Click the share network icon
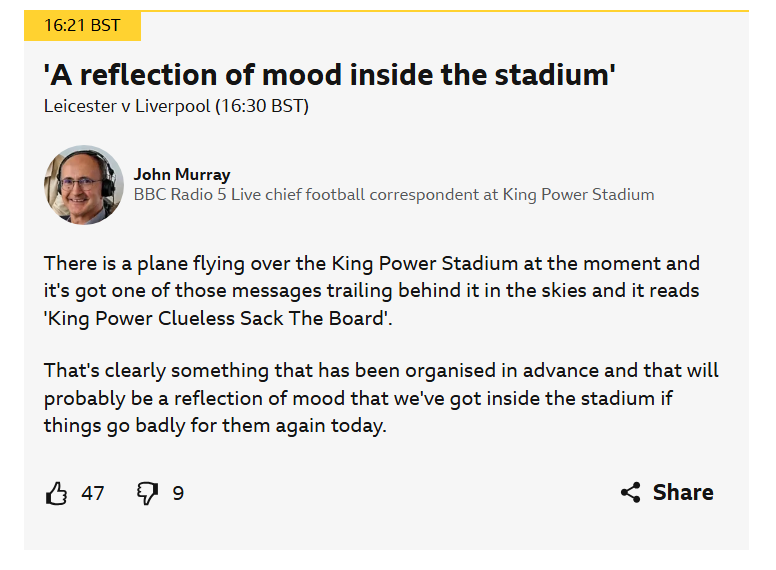Viewport: 776px width, 570px height. point(630,492)
